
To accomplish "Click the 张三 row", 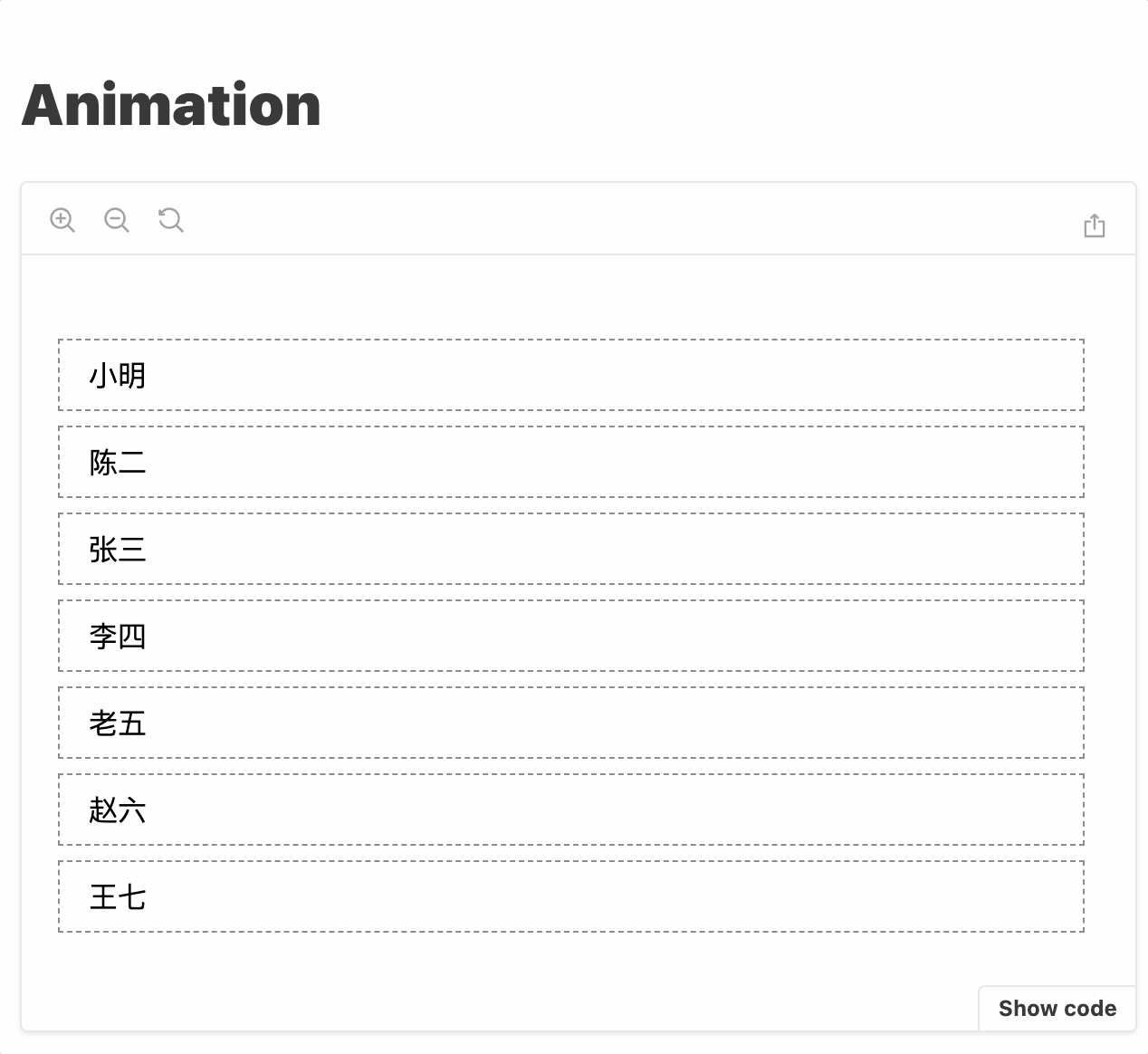I will (570, 549).
